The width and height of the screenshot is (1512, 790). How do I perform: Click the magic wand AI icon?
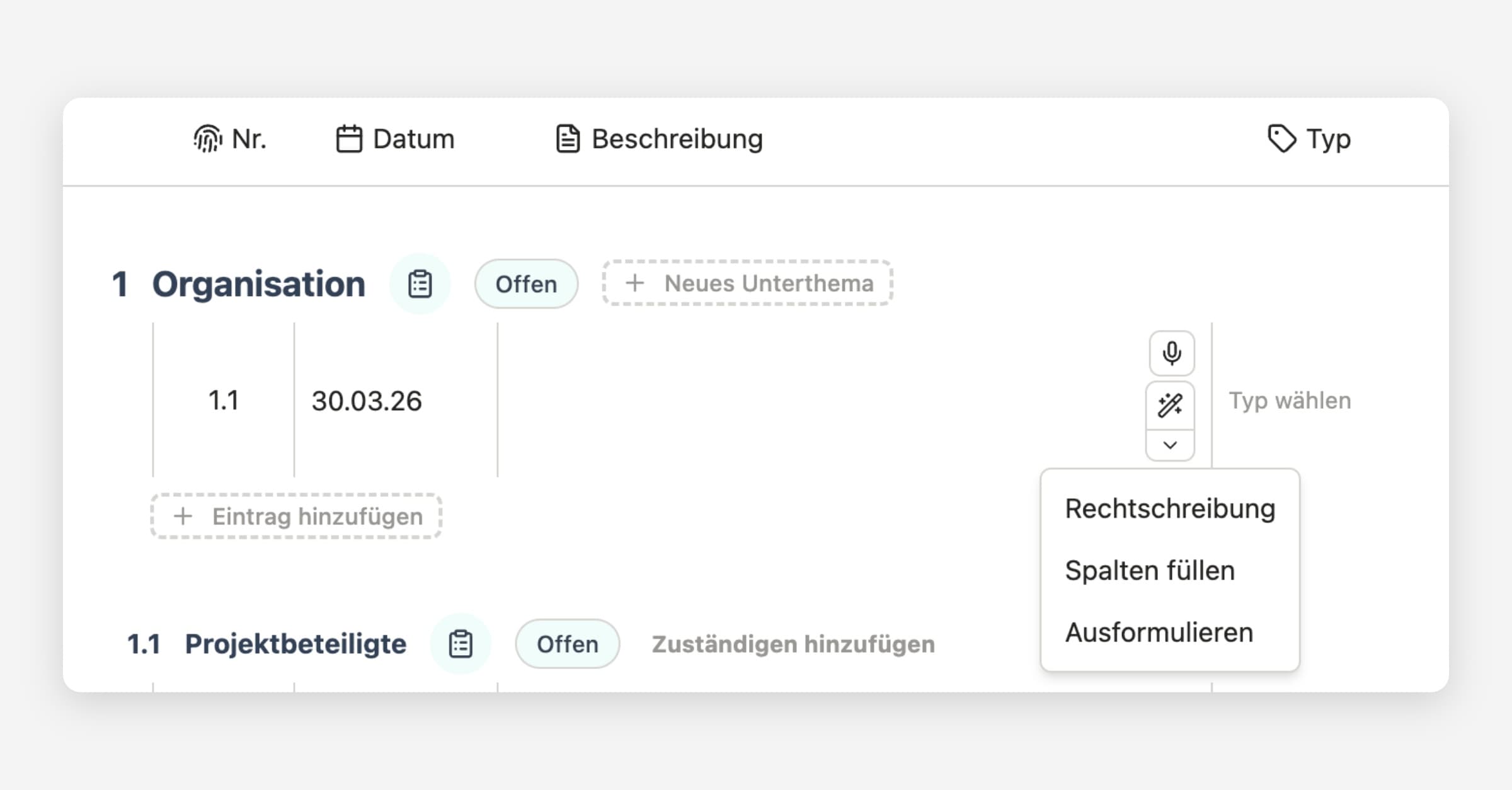click(1170, 406)
